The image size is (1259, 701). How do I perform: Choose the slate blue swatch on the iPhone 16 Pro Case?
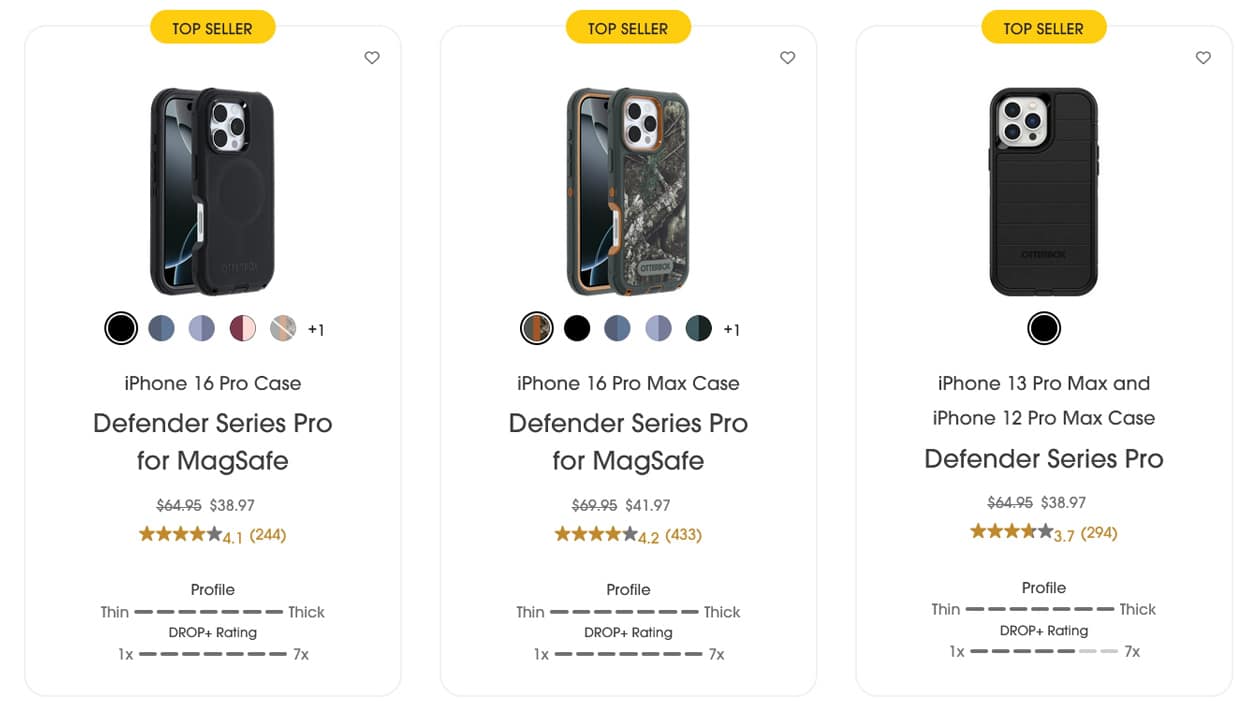(x=161, y=327)
